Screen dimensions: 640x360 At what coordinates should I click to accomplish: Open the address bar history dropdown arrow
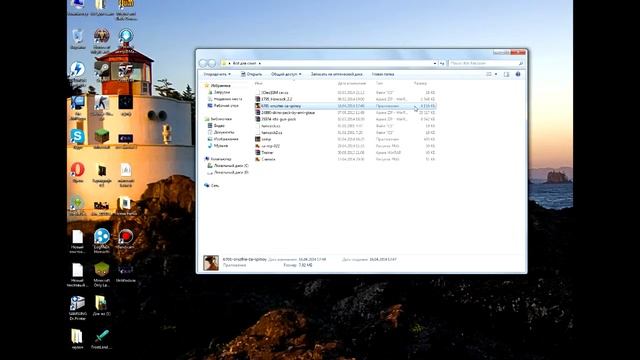tap(435, 63)
